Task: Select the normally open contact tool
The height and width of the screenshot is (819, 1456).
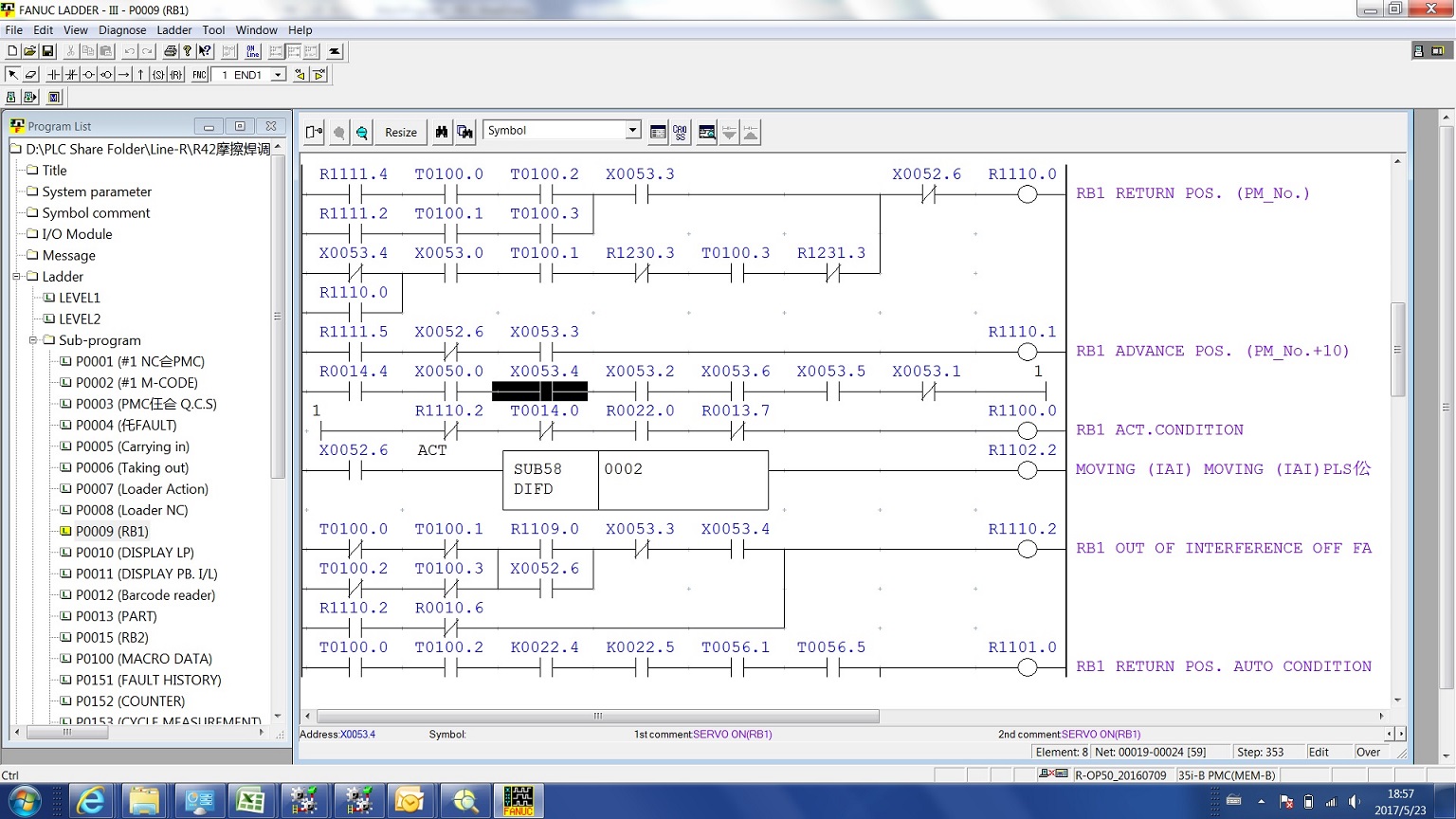Action: coord(53,75)
